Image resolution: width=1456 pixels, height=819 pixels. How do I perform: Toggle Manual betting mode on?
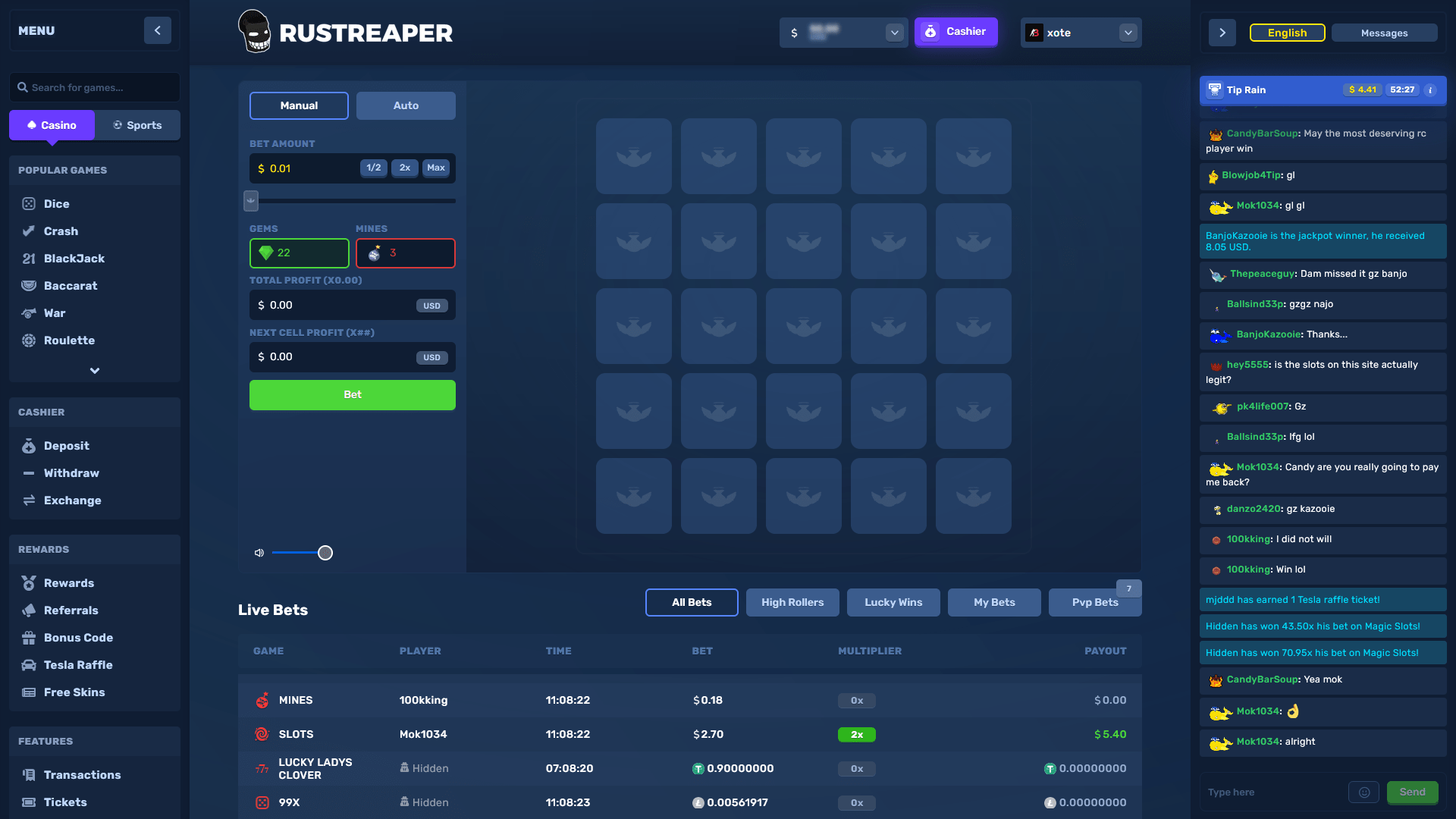point(299,105)
